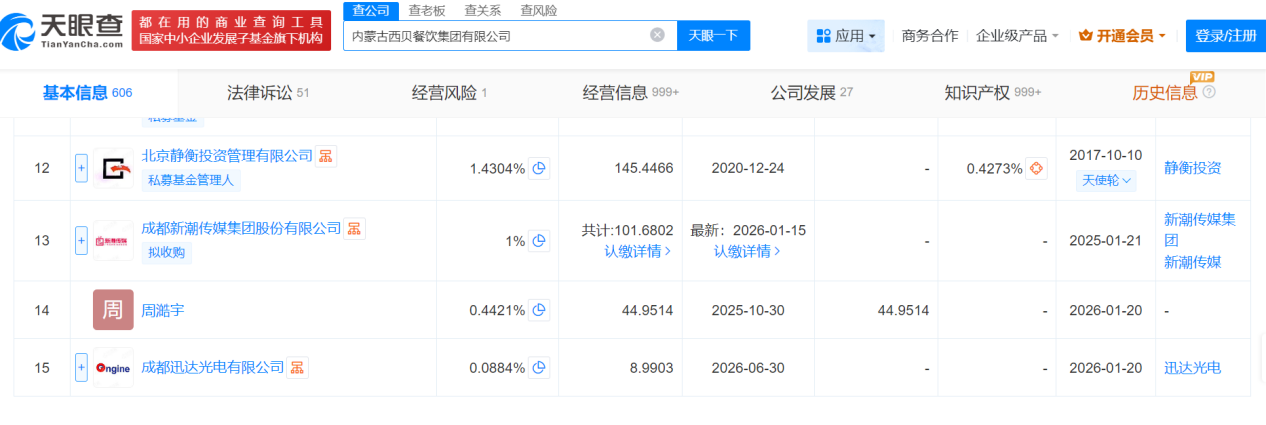The image size is (1266, 425).
Task: Select the 查关系 search tab
Action: [482, 10]
